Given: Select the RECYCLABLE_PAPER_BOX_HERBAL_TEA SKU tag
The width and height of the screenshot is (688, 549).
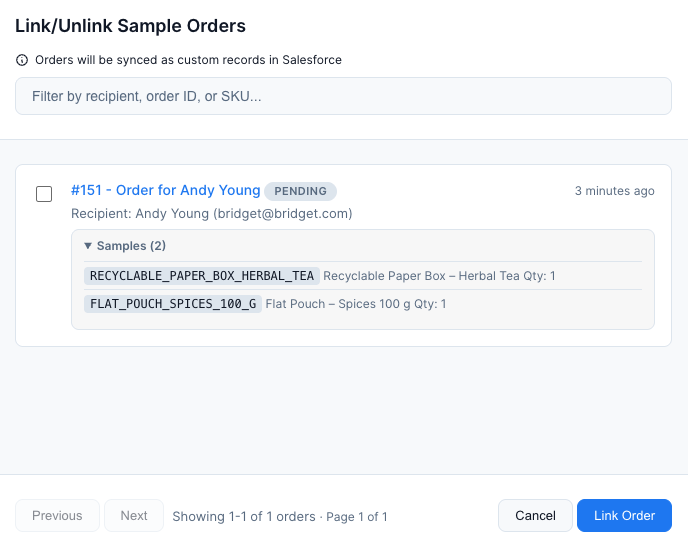Looking at the screenshot, I should coord(202,276).
